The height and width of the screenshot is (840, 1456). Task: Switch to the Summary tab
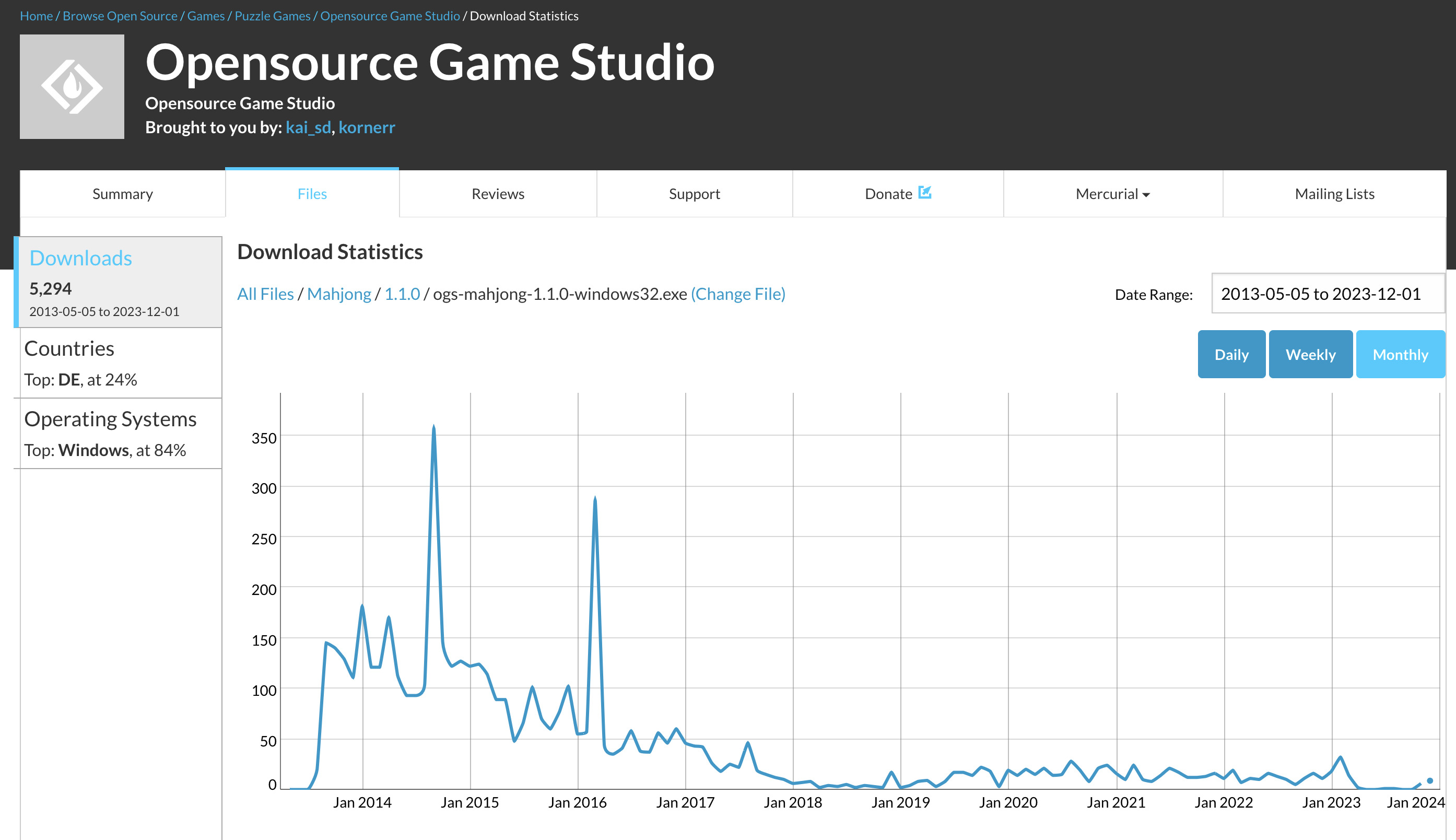click(x=122, y=194)
